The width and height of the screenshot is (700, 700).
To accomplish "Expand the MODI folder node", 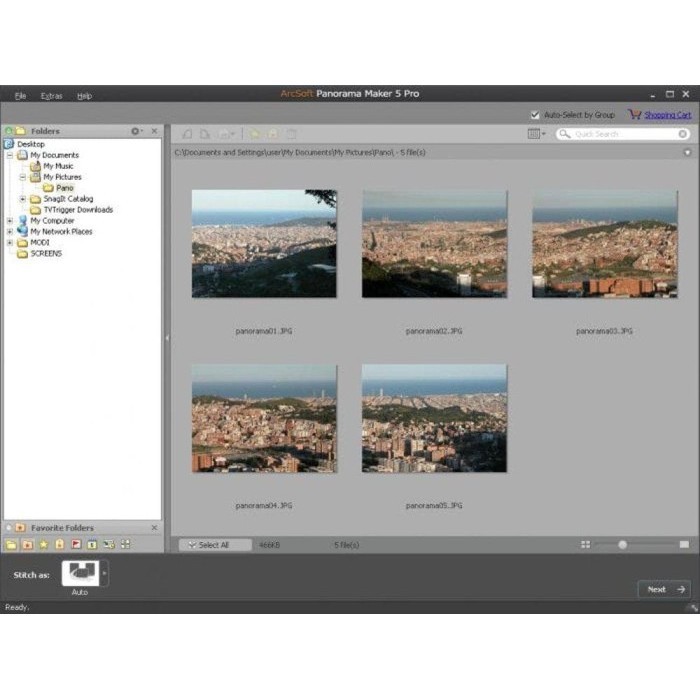I will [x=9, y=242].
